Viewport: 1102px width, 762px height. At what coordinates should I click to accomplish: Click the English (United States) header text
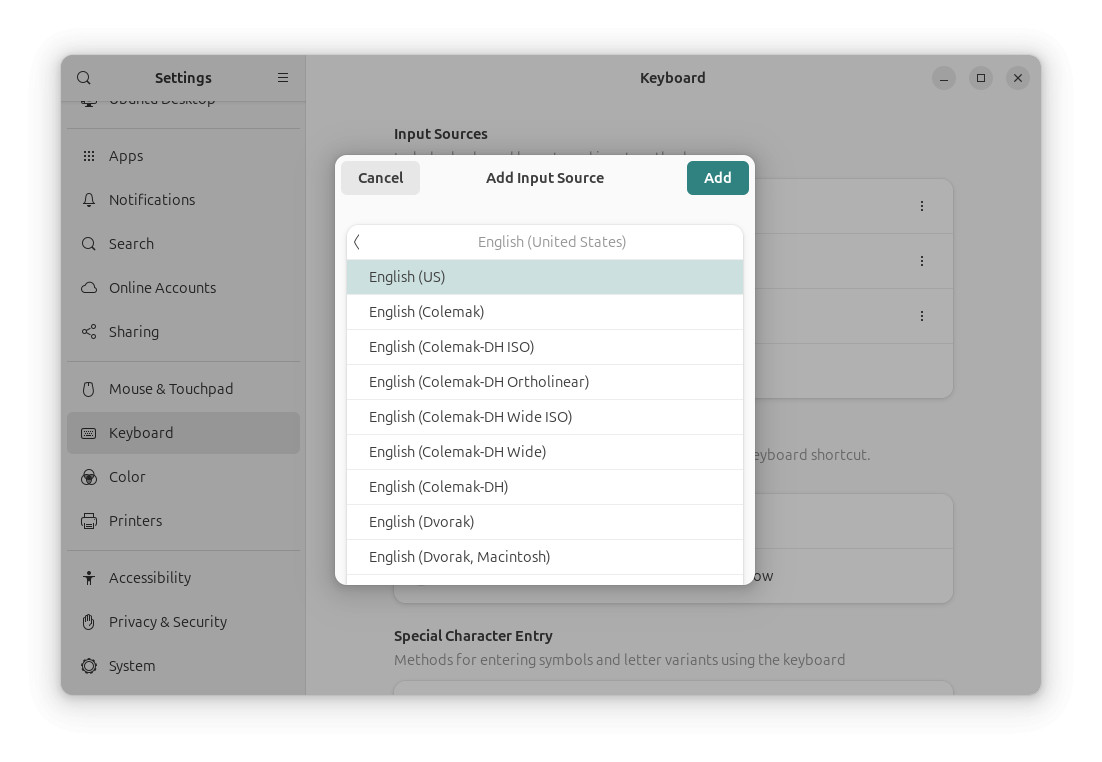coord(552,242)
